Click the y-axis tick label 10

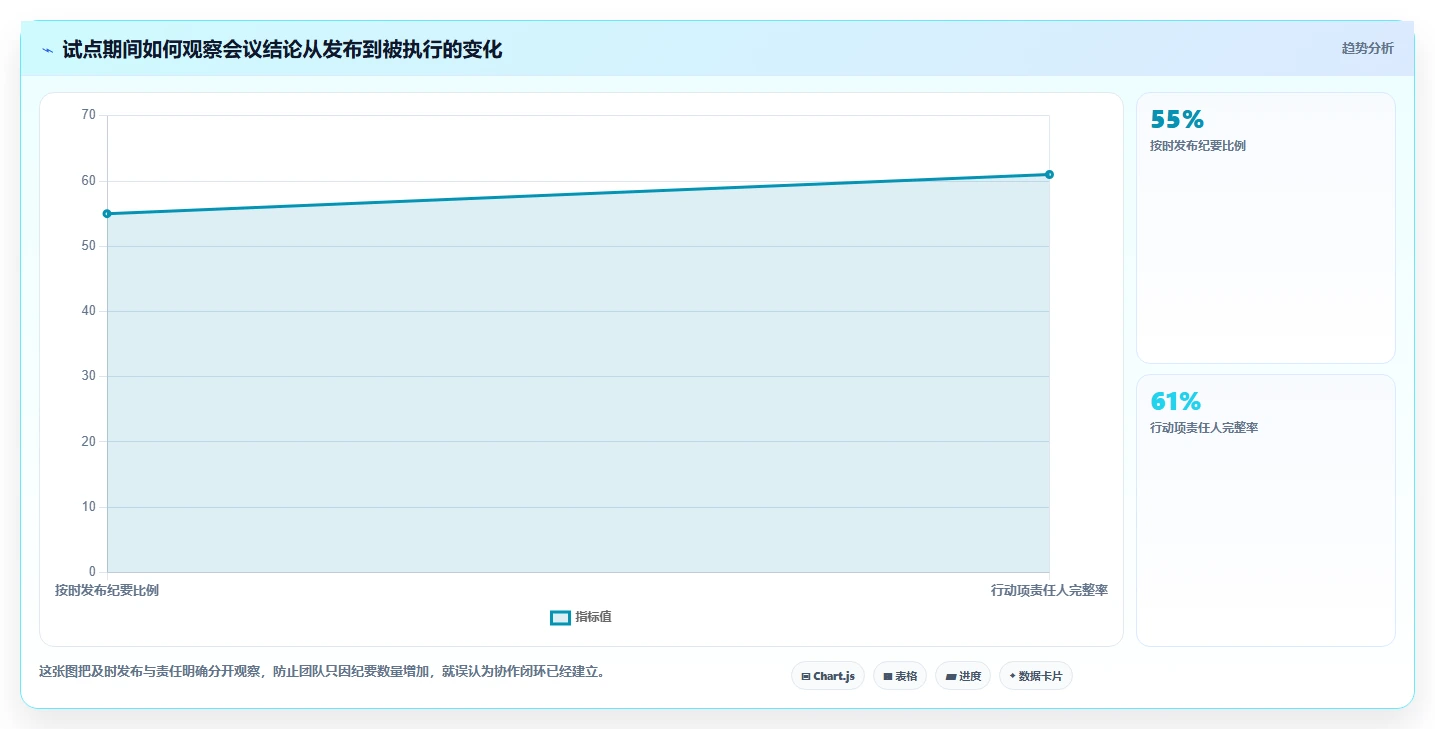(88, 507)
